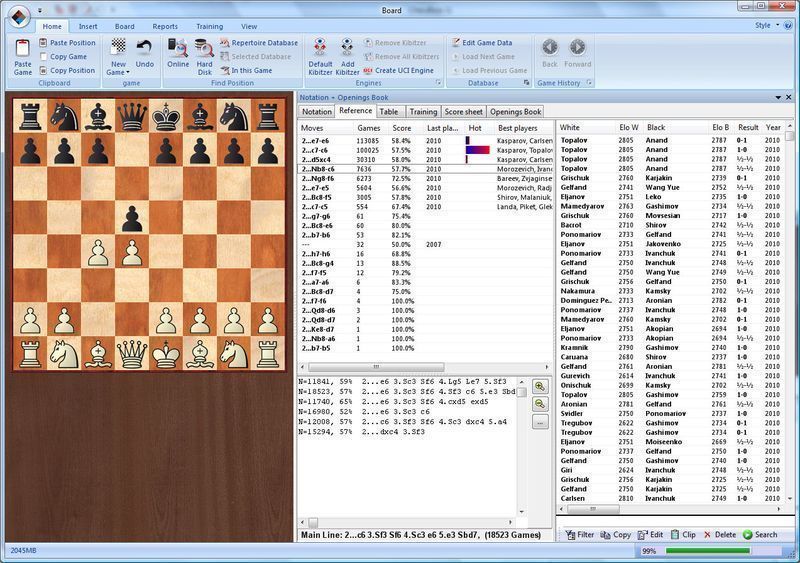Click the Hard Disk search icon
This screenshot has width=800, height=563.
pos(205,55)
